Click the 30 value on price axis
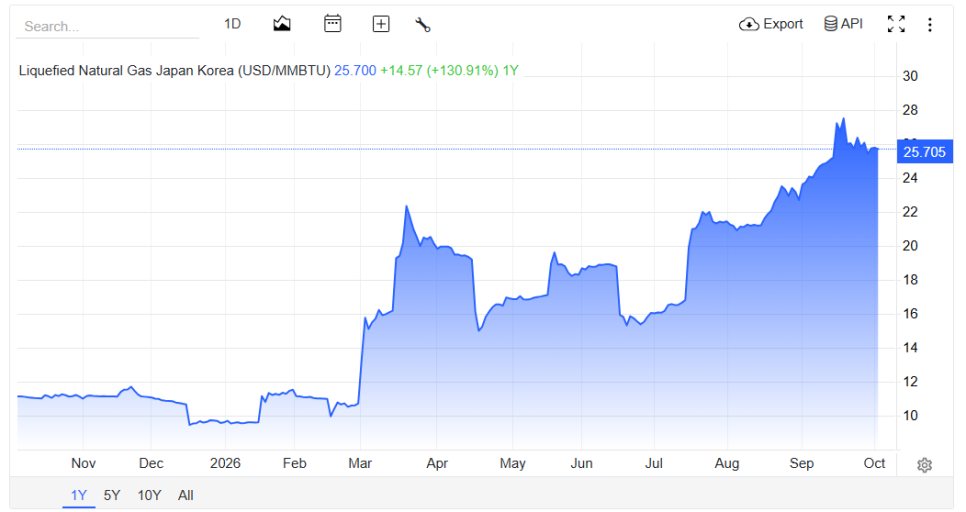This screenshot has height=512, width=966. click(910, 76)
